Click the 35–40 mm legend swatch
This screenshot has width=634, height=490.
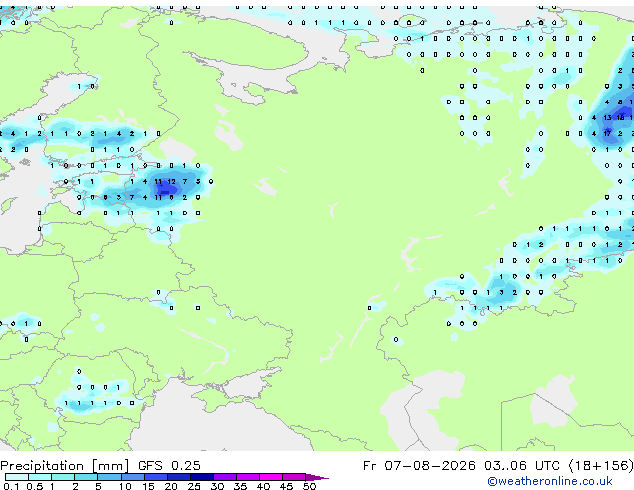click(x=247, y=477)
